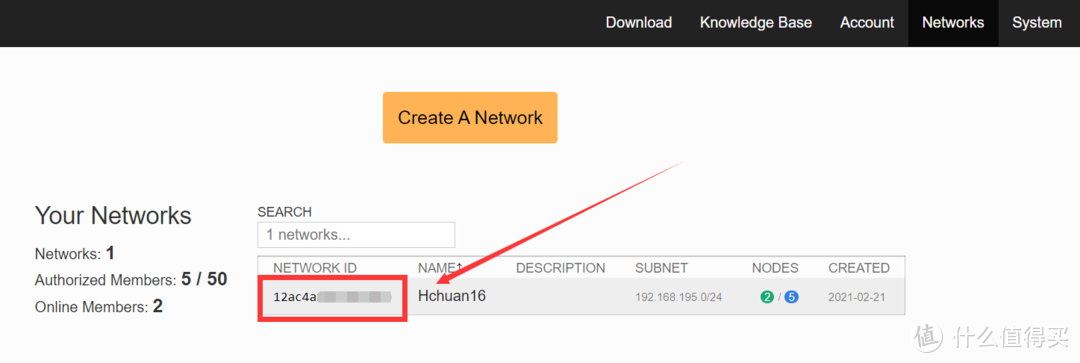This screenshot has height=363, width=1080.
Task: Sort by the NODES column header
Action: coord(775,268)
